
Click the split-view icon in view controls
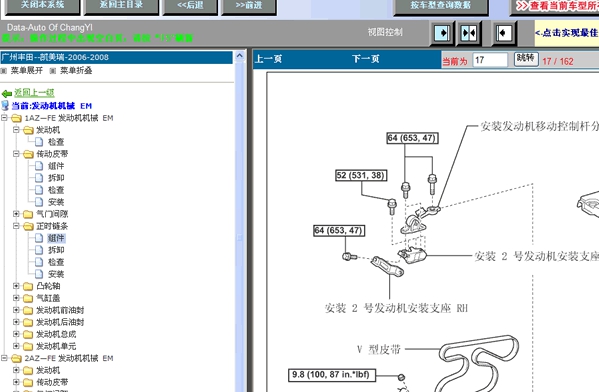[x=469, y=33]
